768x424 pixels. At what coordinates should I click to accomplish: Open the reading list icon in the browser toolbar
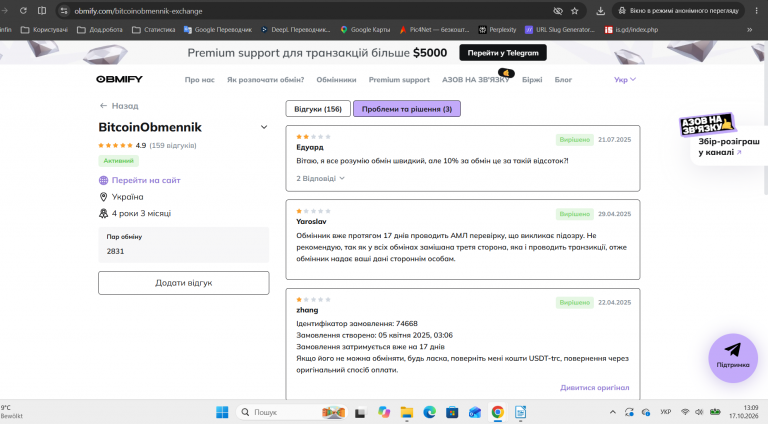(x=42, y=11)
